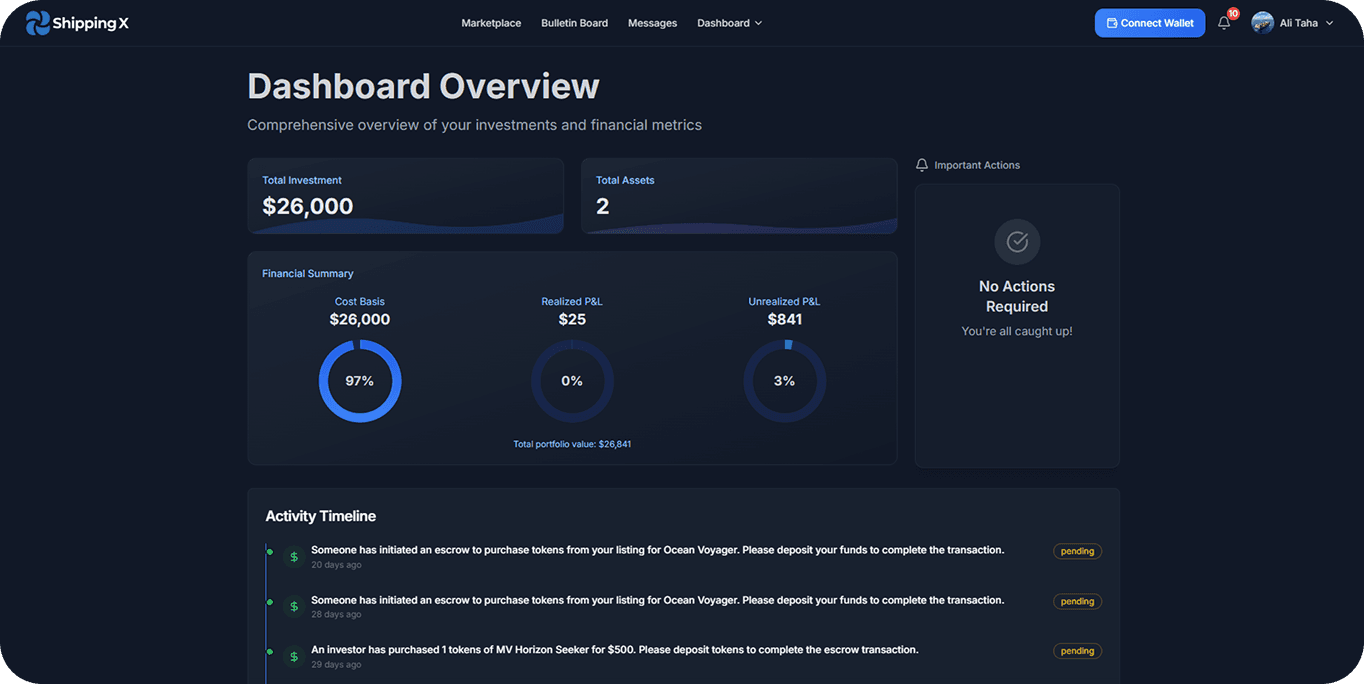The height and width of the screenshot is (684, 1364).
Task: Click the pending badge on the 20 days ago activity
Action: pyautogui.click(x=1077, y=551)
